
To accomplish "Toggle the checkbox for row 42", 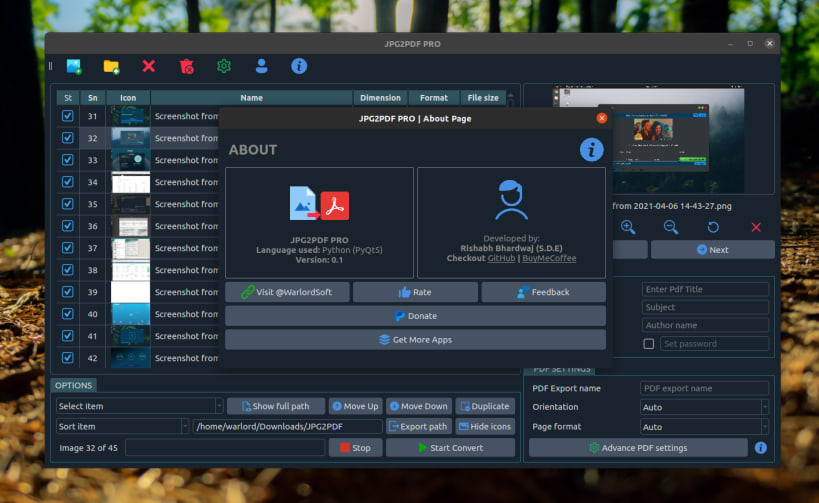I will (x=67, y=358).
